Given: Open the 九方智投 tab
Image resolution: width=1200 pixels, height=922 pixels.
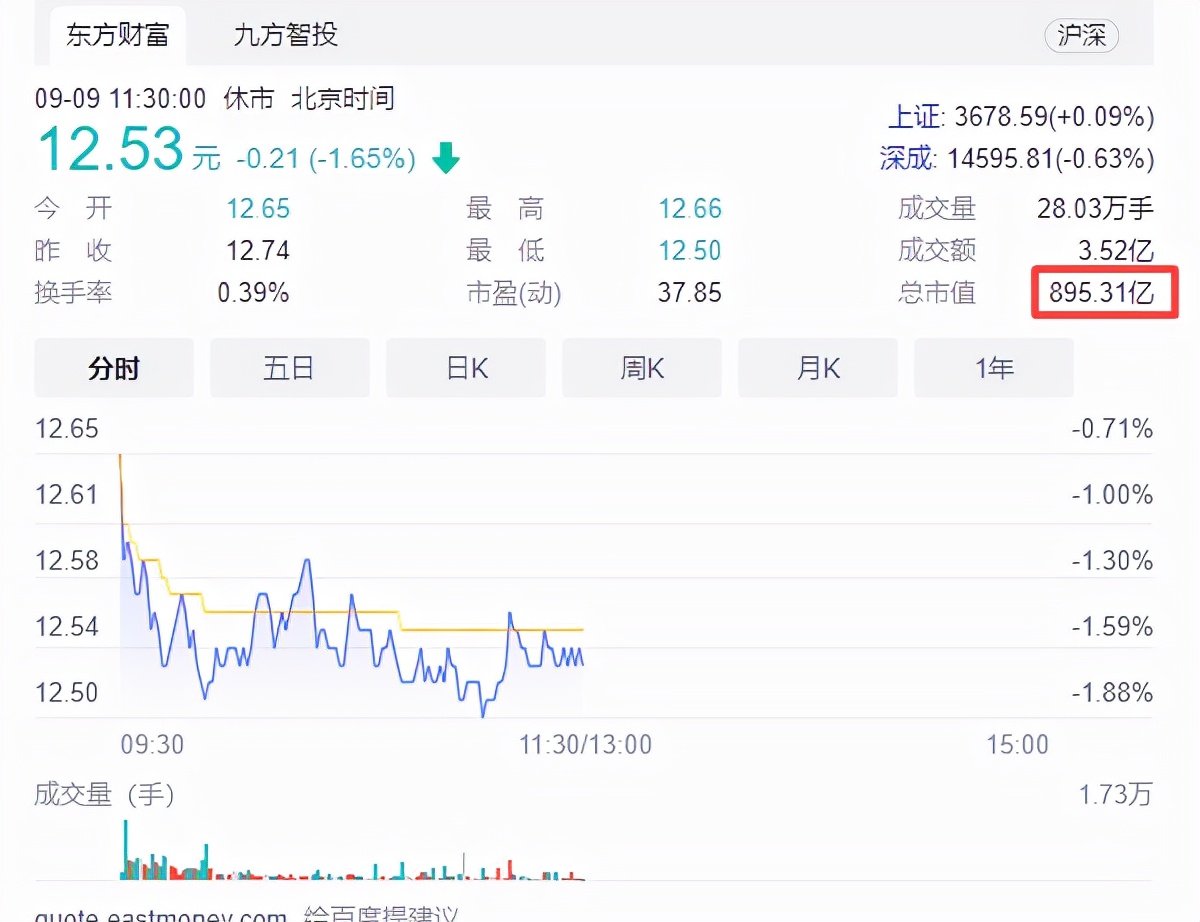Looking at the screenshot, I should (286, 36).
